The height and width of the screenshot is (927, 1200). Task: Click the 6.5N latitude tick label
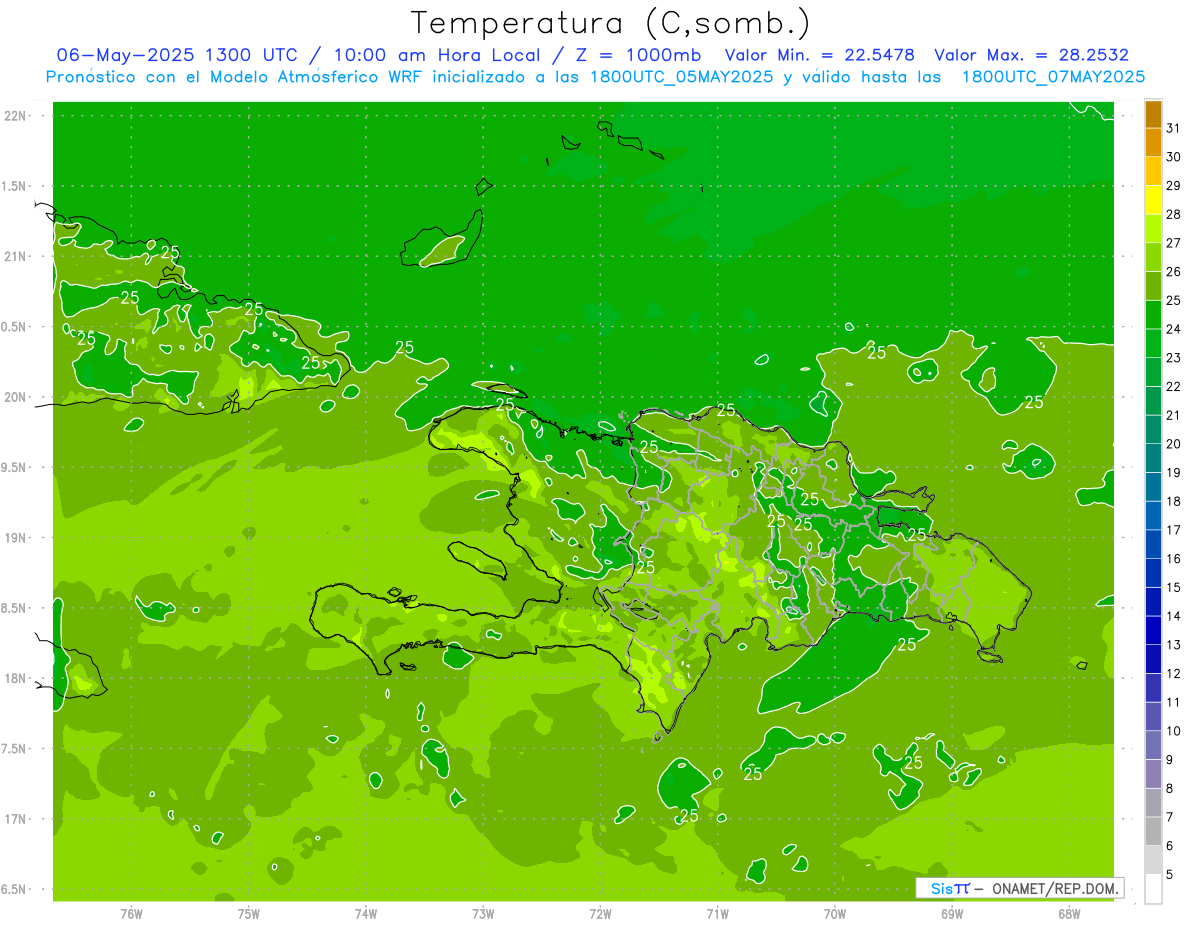coord(13,890)
